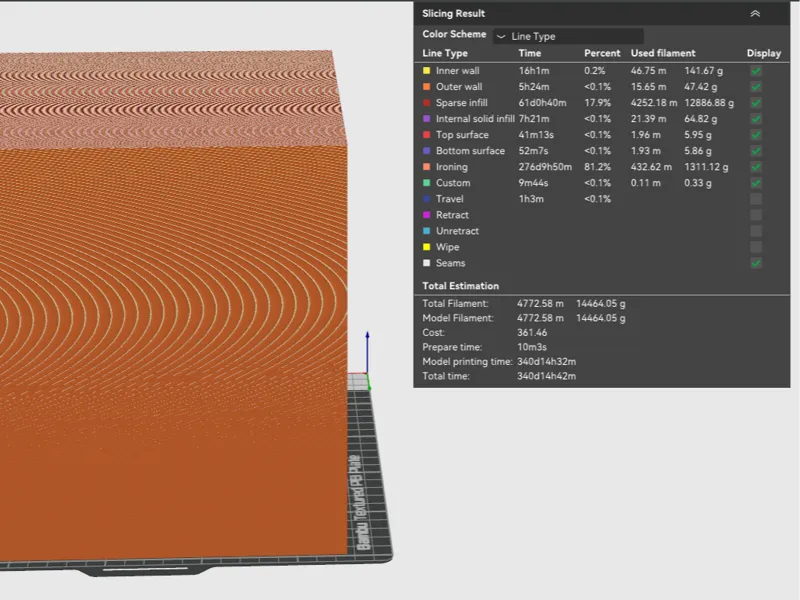Click the Ironing color swatch
This screenshot has width=800, height=600.
pyautogui.click(x=427, y=167)
